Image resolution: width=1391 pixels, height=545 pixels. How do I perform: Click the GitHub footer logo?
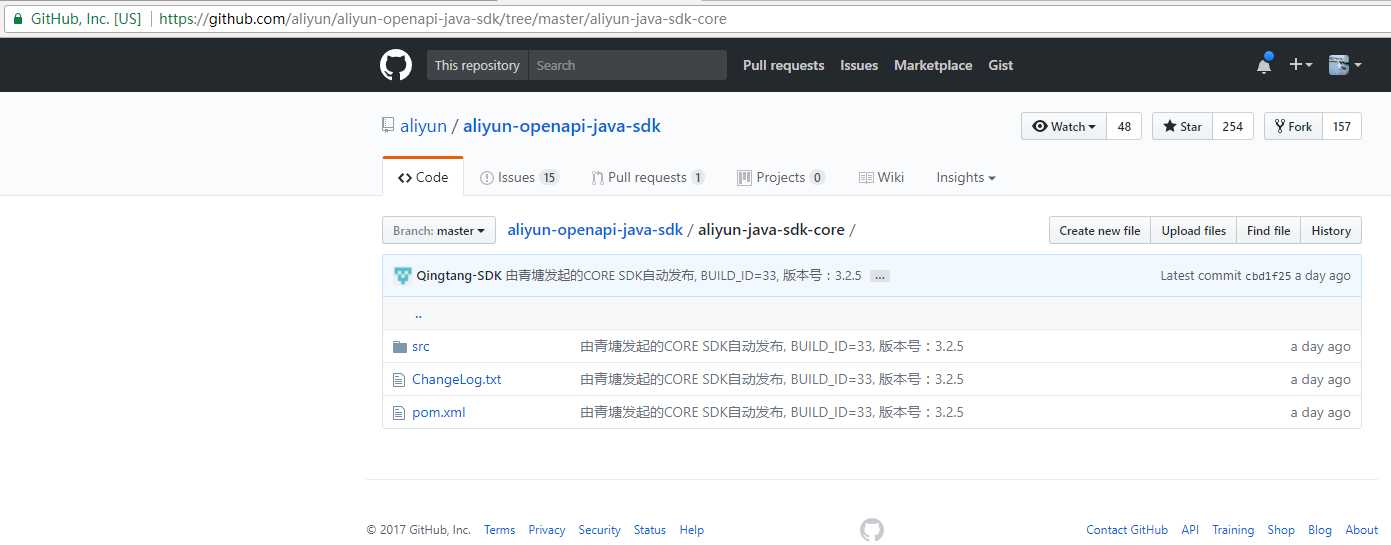[872, 530]
